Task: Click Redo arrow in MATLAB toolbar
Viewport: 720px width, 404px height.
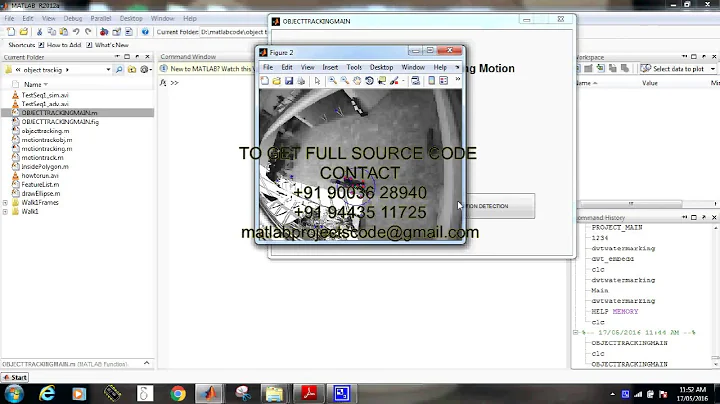Action: 88,32
